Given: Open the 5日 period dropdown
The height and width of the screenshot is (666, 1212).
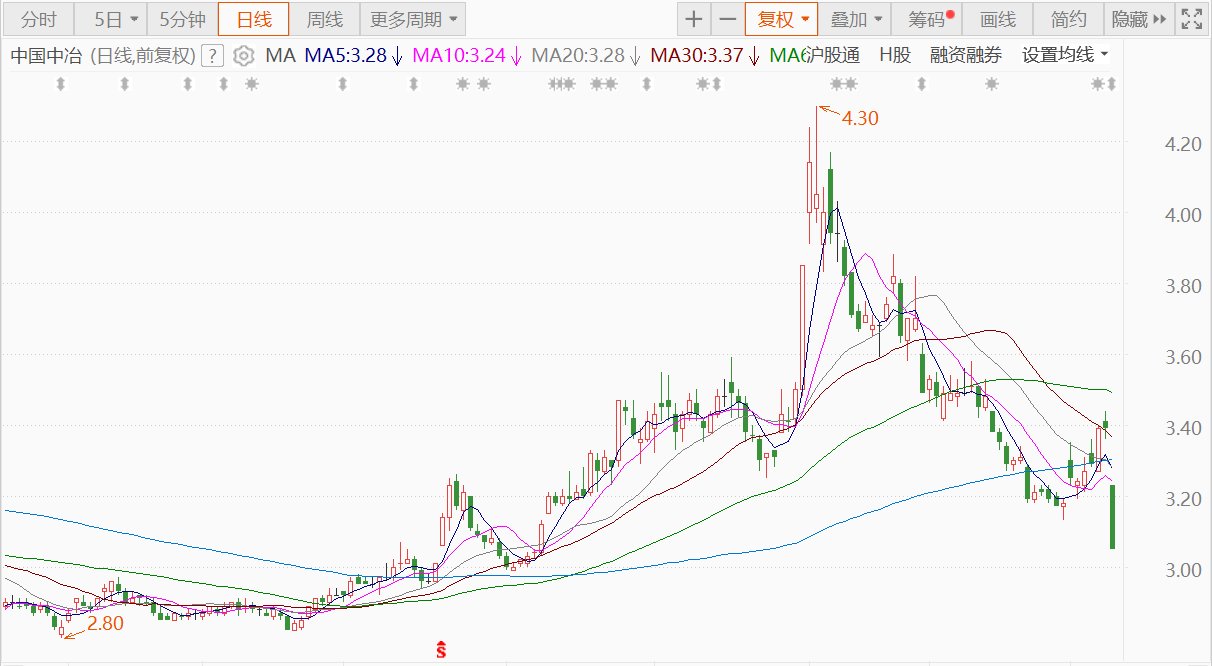Looking at the screenshot, I should tap(116, 19).
